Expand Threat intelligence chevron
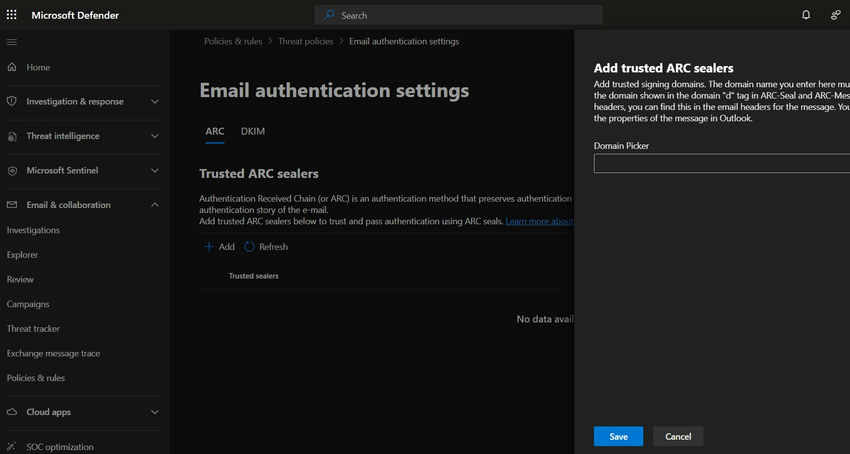 pos(154,136)
